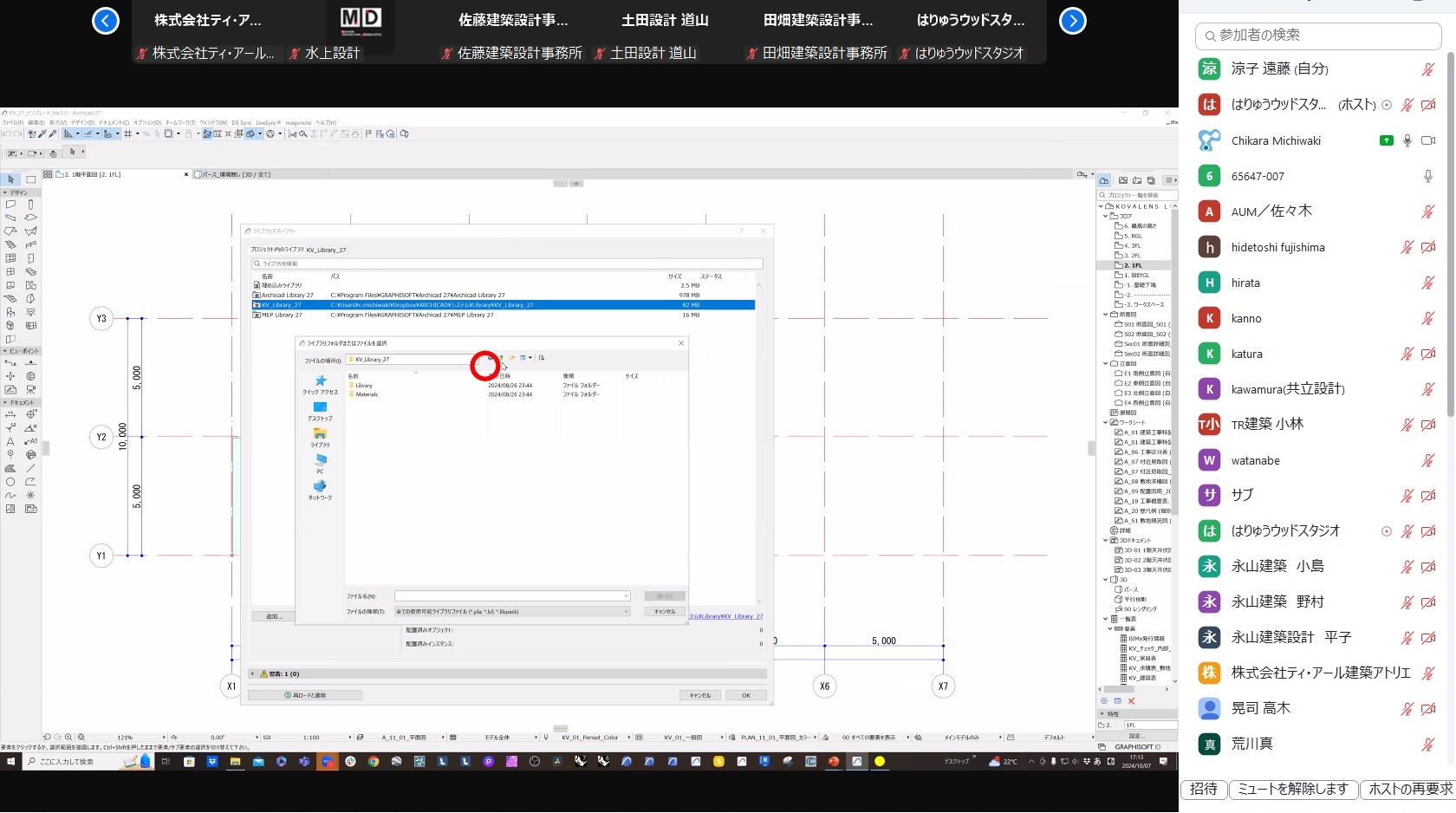Click the up-one-level icon in the file dialog

501,357
